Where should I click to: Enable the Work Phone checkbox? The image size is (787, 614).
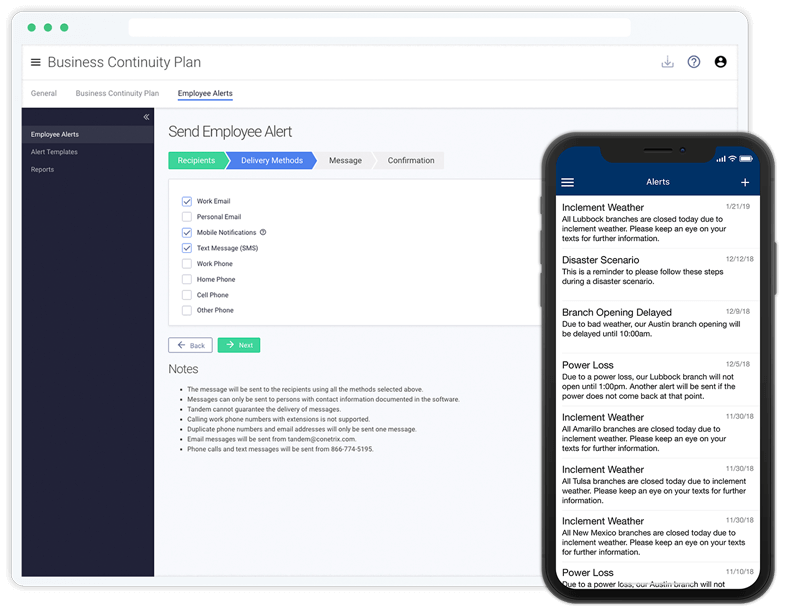[187, 264]
